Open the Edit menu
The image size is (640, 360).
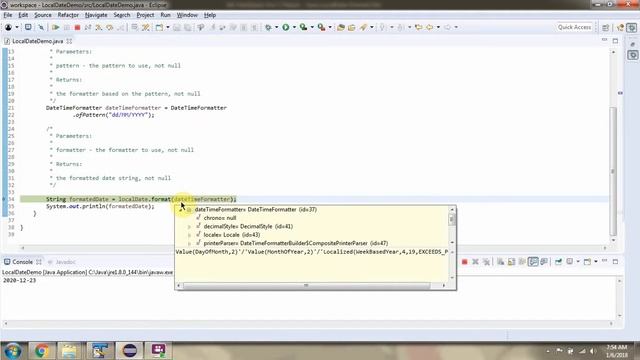tap(23, 15)
